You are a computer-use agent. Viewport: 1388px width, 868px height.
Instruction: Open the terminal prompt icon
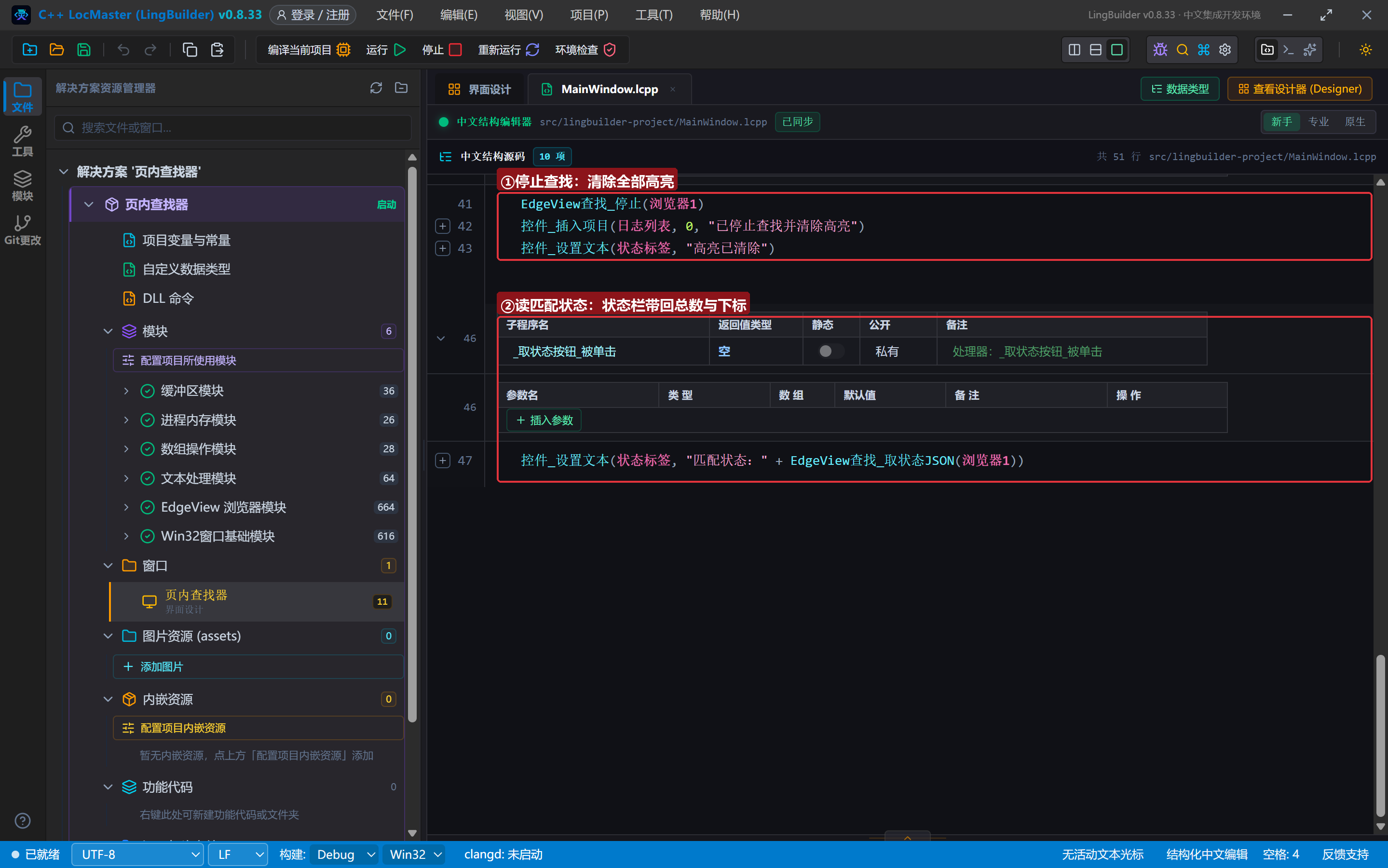click(1288, 50)
